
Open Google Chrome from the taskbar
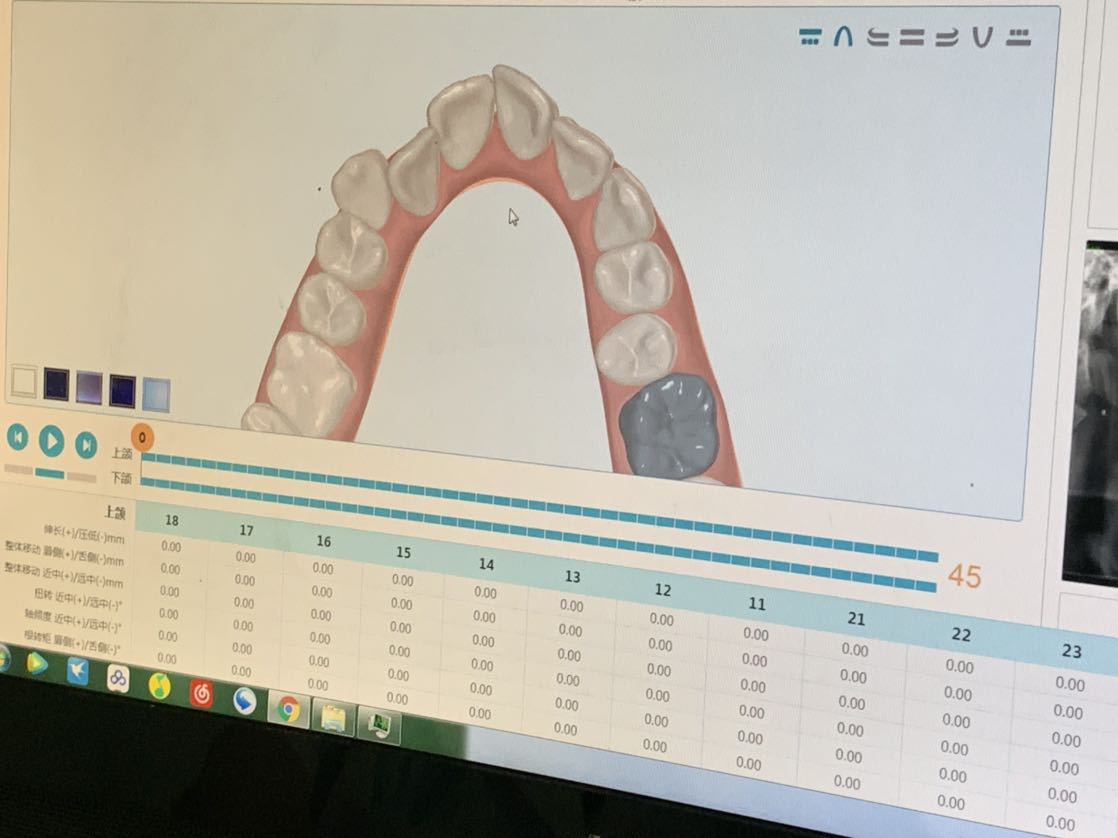pos(289,708)
